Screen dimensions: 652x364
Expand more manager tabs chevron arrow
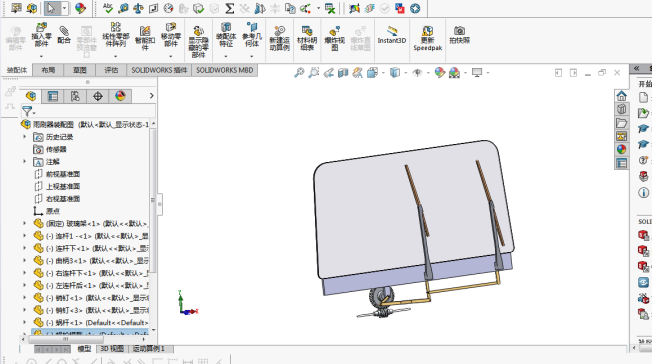tap(152, 96)
